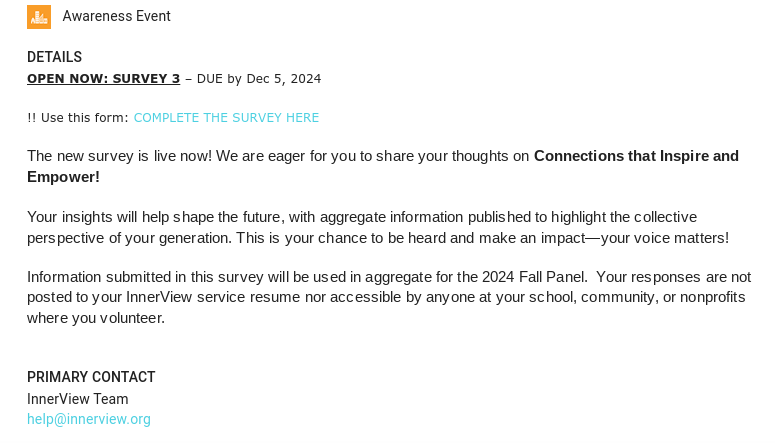The image size is (775, 443).
Task: Click the 'where you volunteer.' line
Action: [95, 318]
